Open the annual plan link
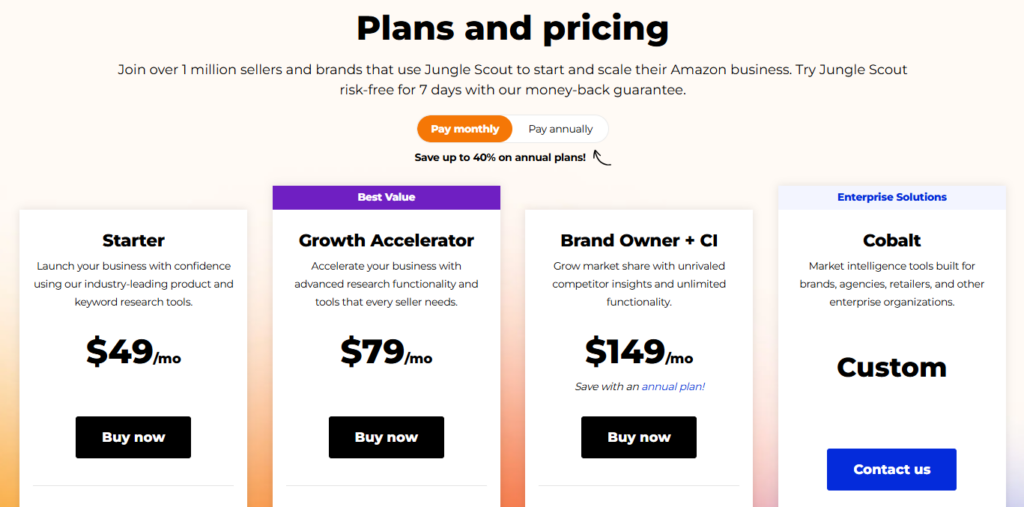Viewport: 1024px width, 507px height. coord(673,386)
